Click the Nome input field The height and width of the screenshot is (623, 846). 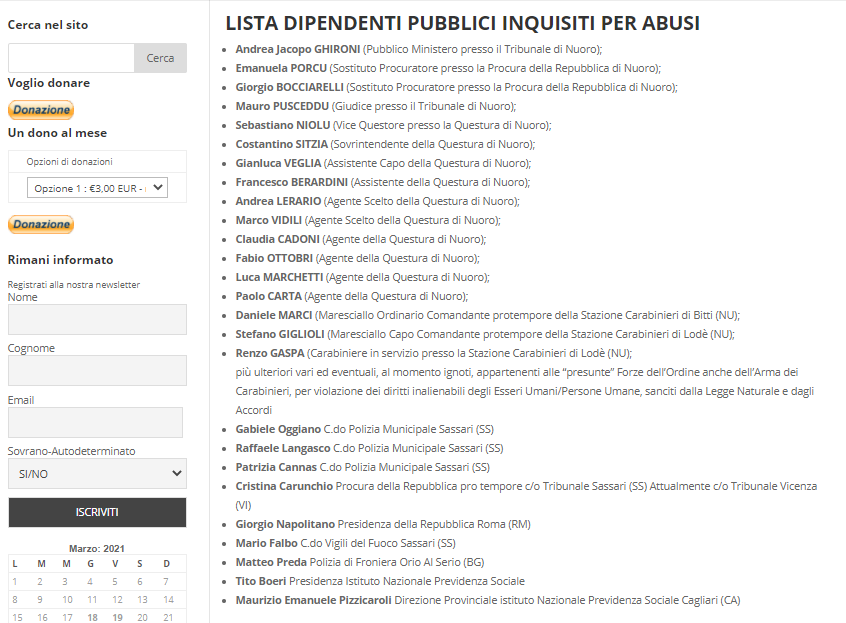(97, 319)
